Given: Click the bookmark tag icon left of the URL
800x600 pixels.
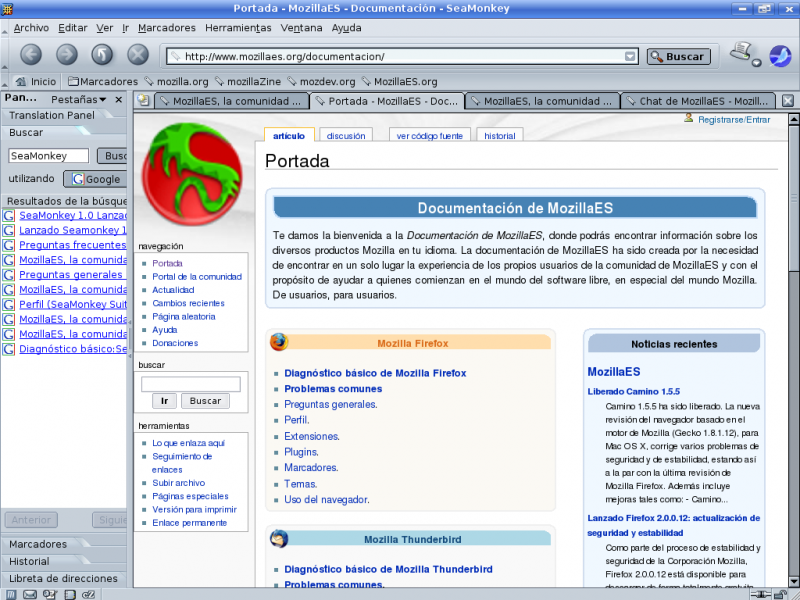Looking at the screenshot, I should (x=175, y=56).
